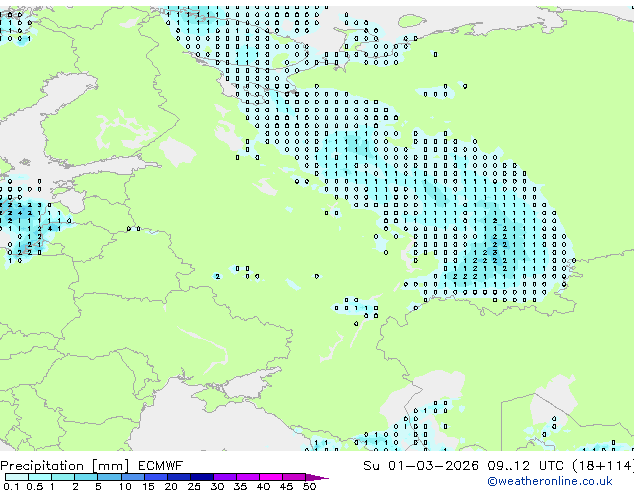Click the 'ECMWF' model label
Screen dimensions: 634x490
pyautogui.click(x=161, y=466)
